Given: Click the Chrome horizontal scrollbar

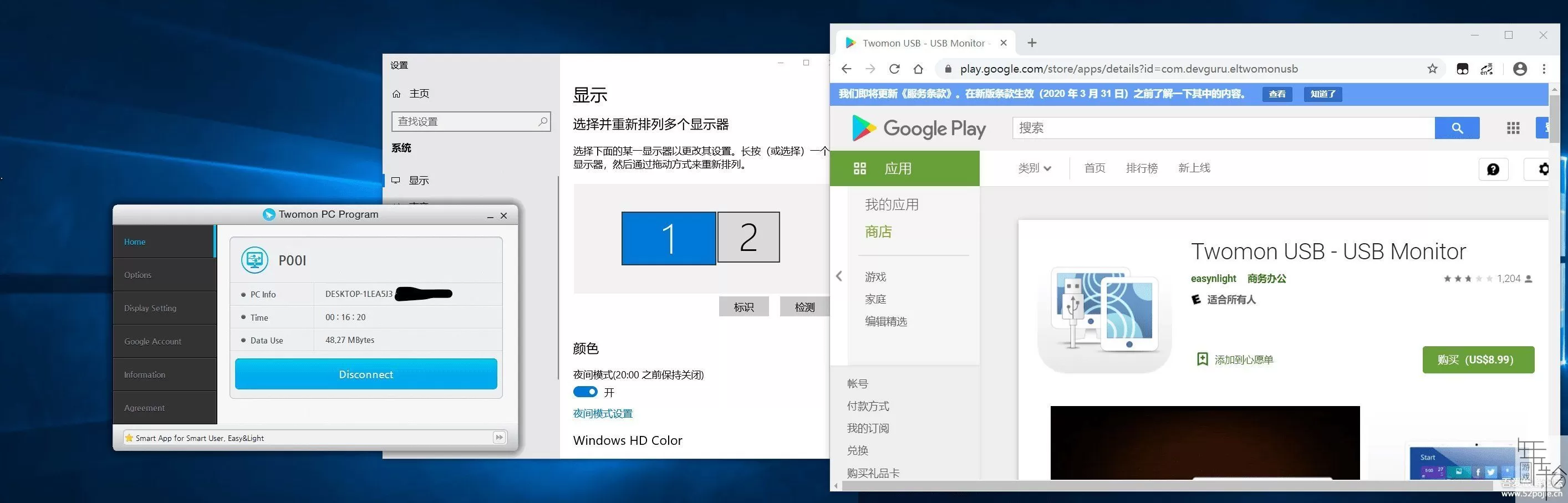Looking at the screenshot, I should pyautogui.click(x=1169, y=485).
